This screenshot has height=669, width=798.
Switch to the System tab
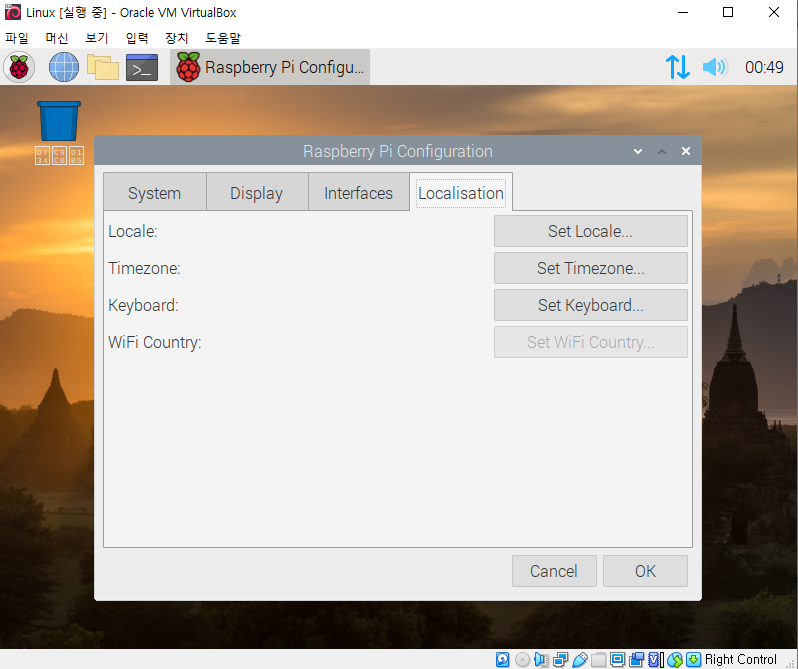point(155,193)
